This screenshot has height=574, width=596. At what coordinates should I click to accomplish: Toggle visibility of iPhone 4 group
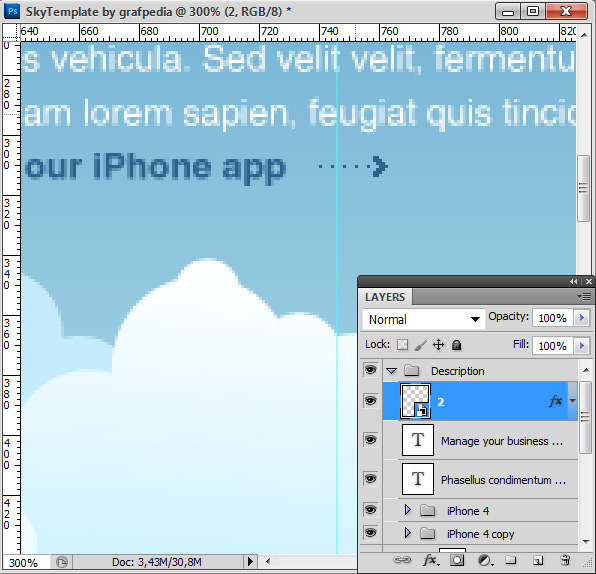pos(370,509)
